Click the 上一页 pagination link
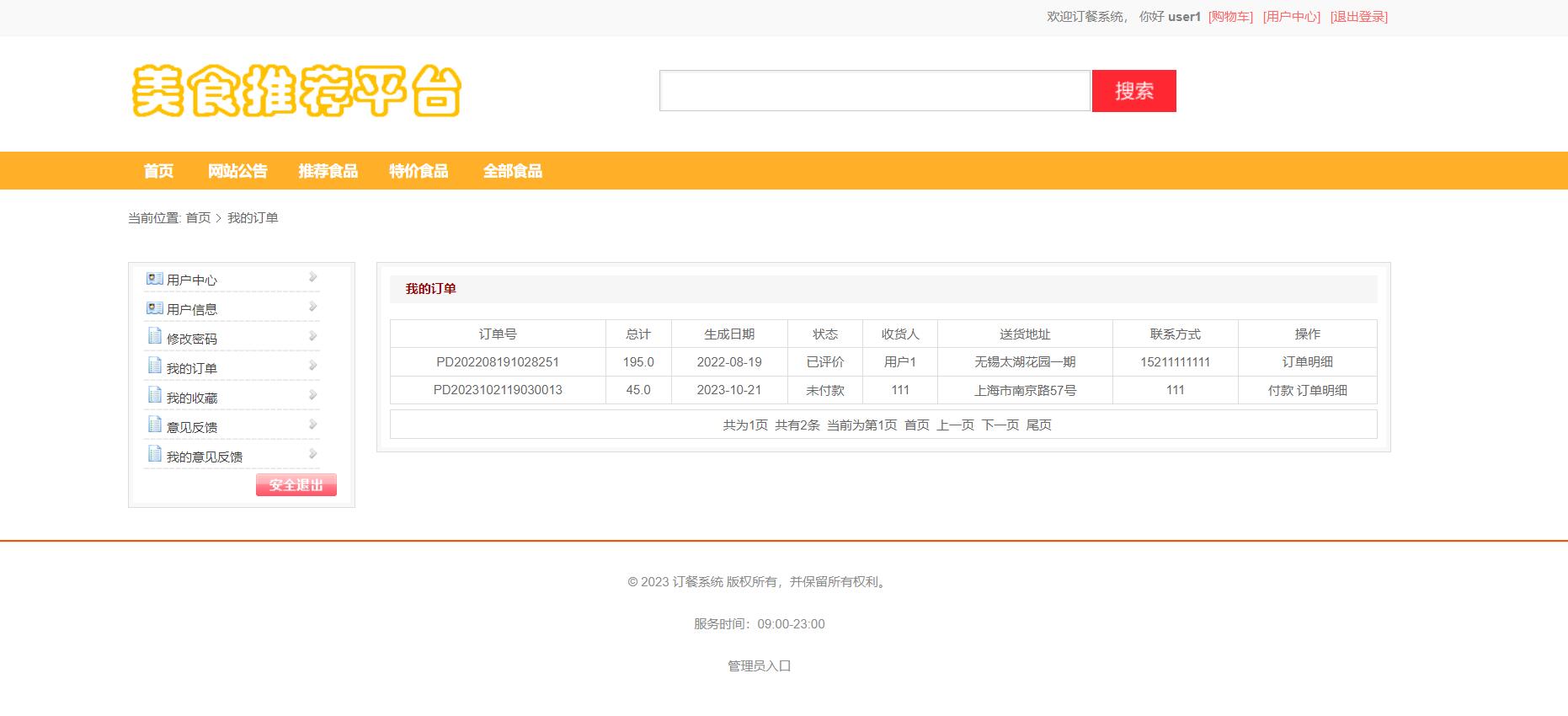The height and width of the screenshot is (716, 1568). [x=956, y=425]
